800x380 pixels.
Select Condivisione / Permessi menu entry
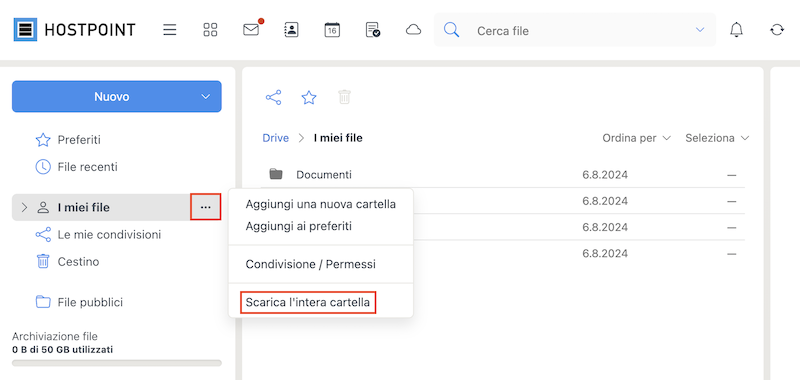click(311, 264)
